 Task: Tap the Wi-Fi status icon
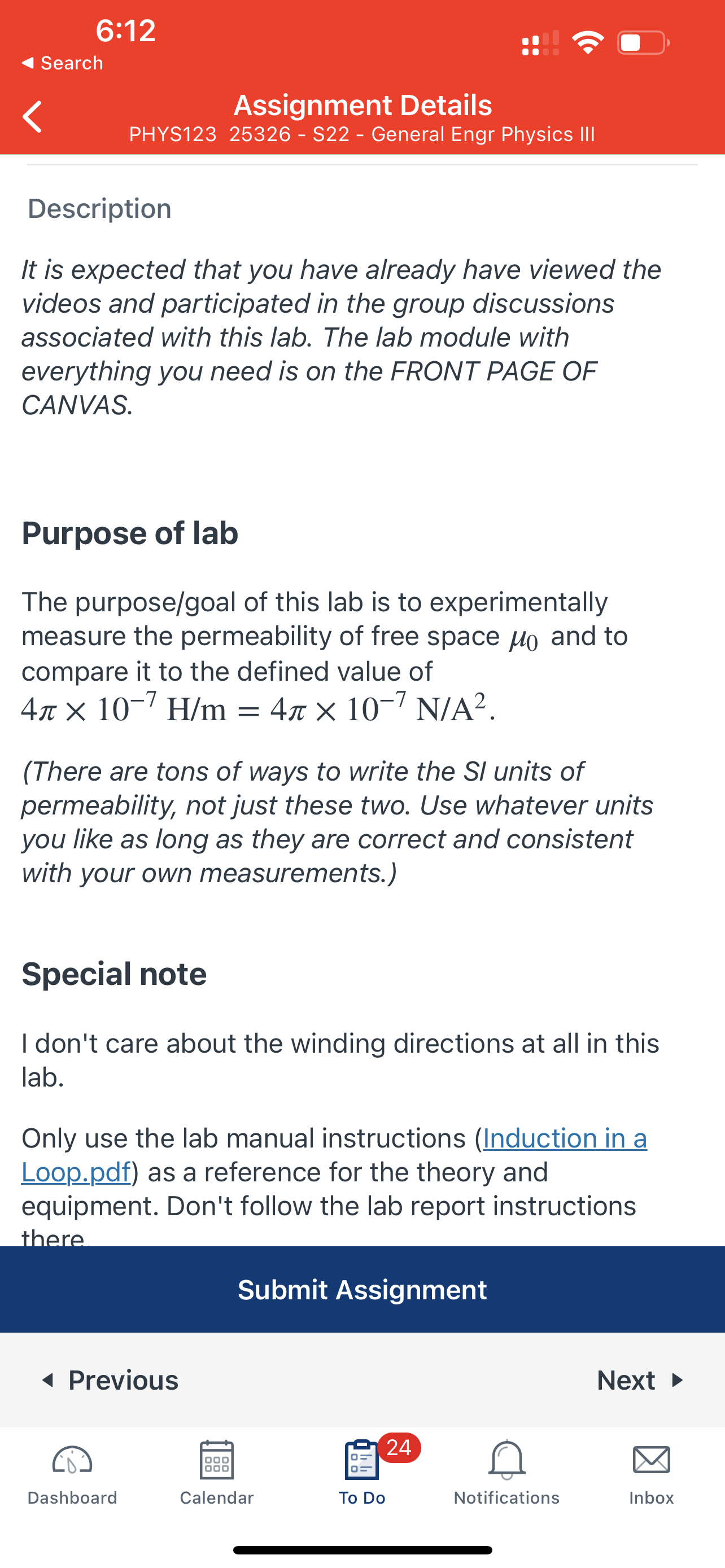point(587,42)
